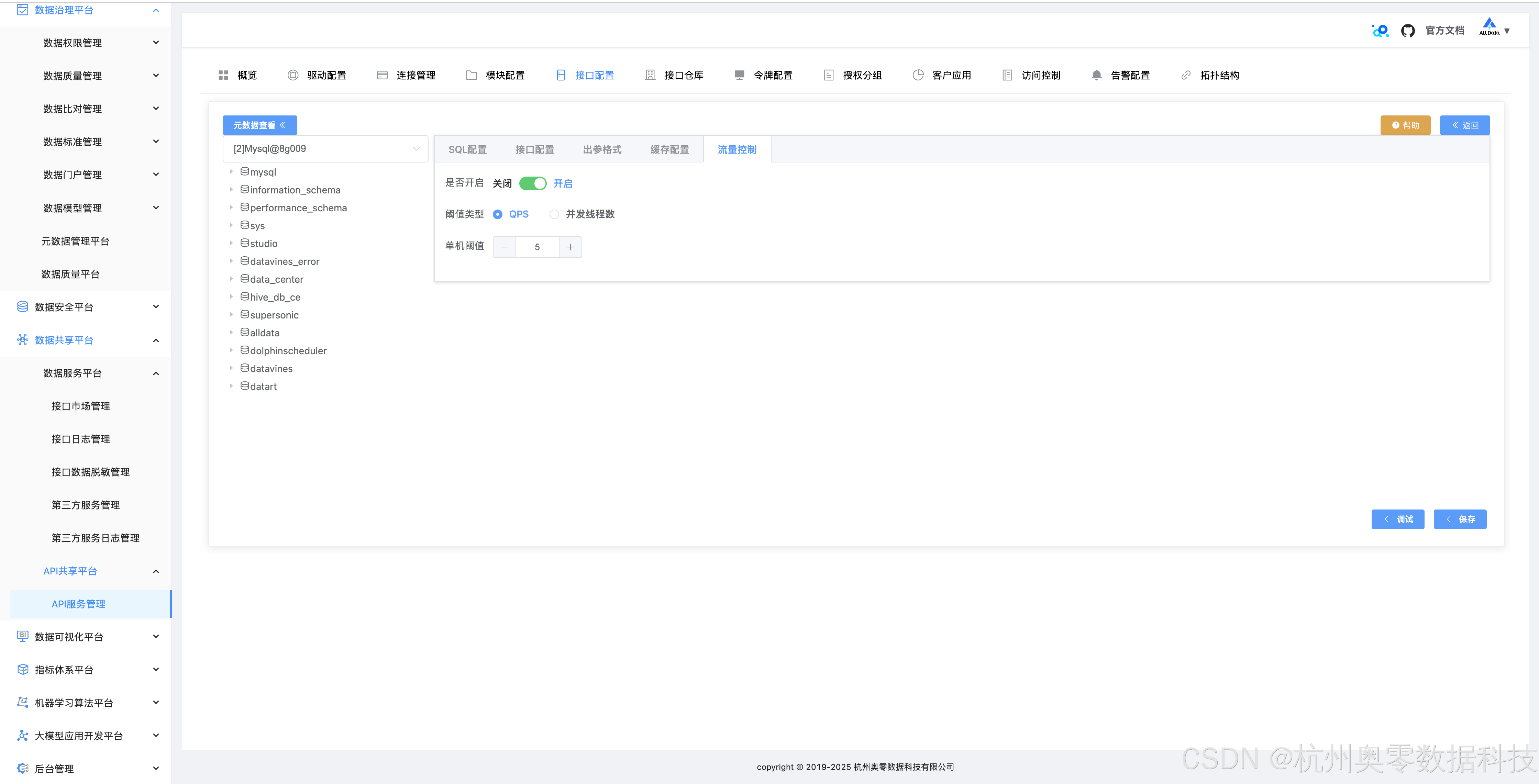Screen dimensions: 1539x784
Task: Collapse the 数据服务平台 submenu
Action: click(x=156, y=373)
